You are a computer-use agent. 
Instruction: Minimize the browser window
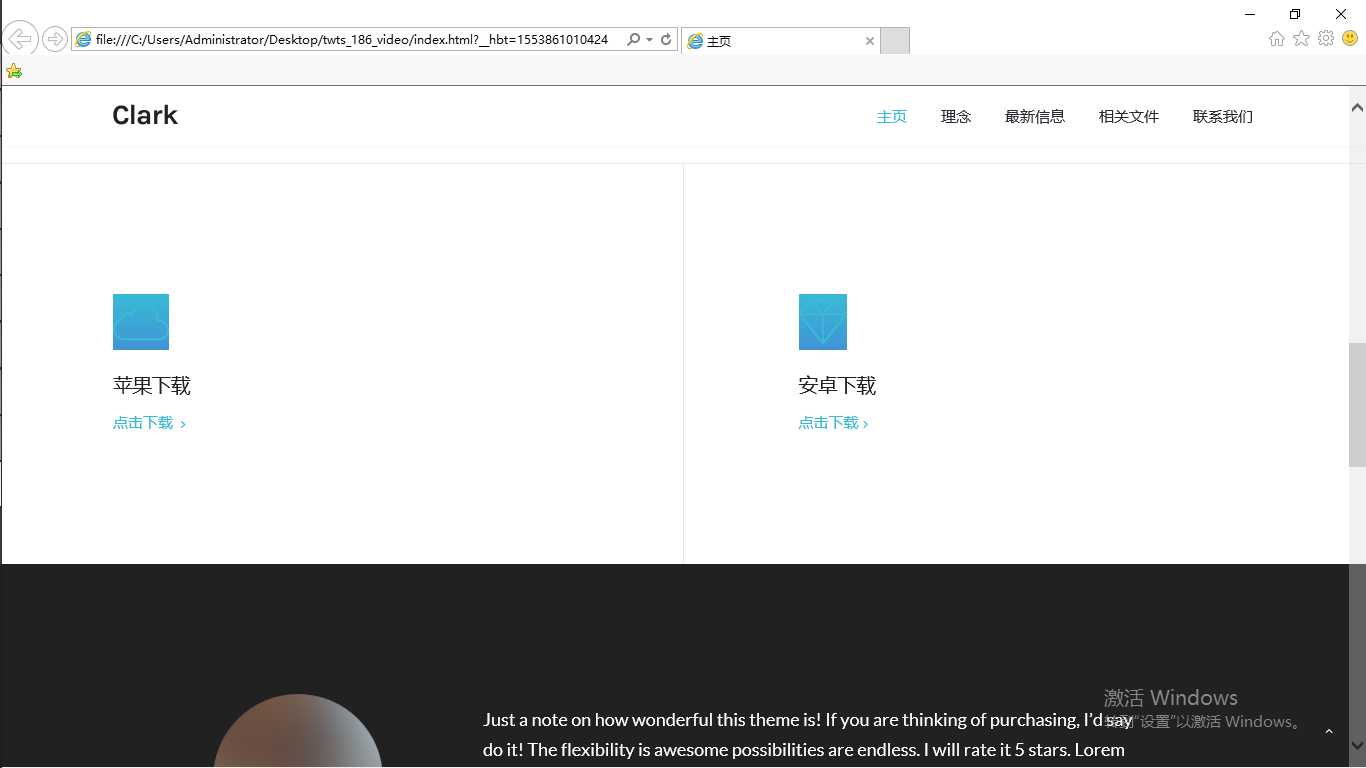point(1250,14)
